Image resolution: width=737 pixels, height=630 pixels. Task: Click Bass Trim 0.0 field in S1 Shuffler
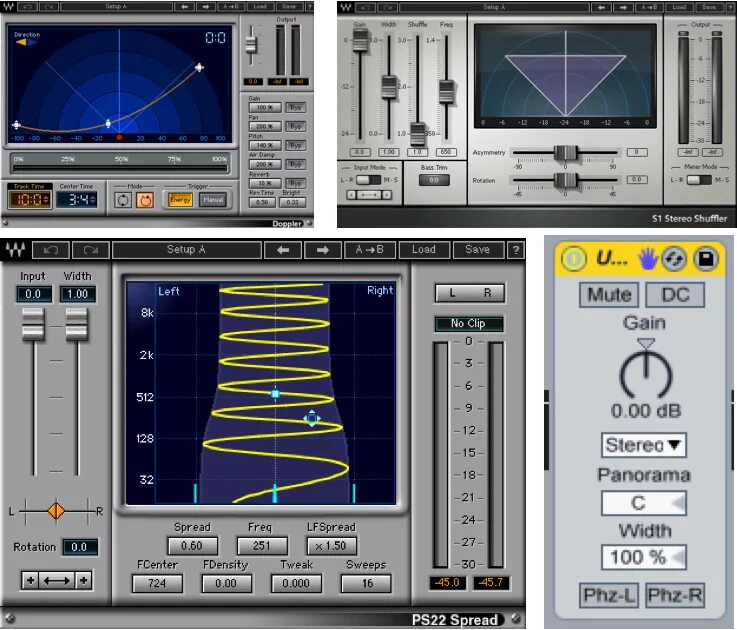[434, 180]
